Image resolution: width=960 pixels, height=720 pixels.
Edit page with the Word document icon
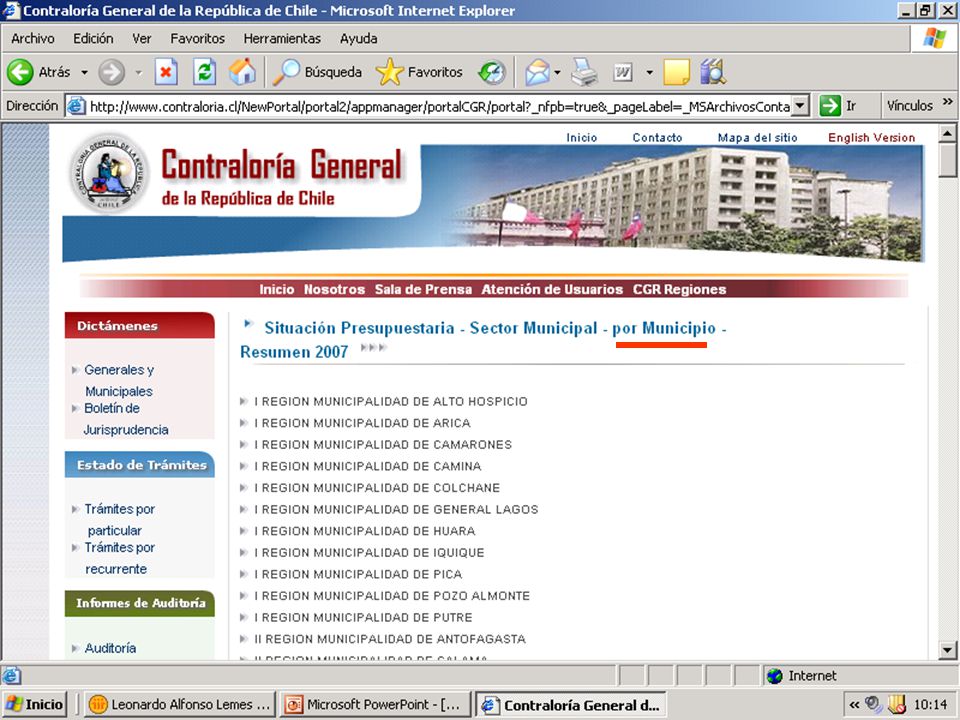(x=623, y=73)
